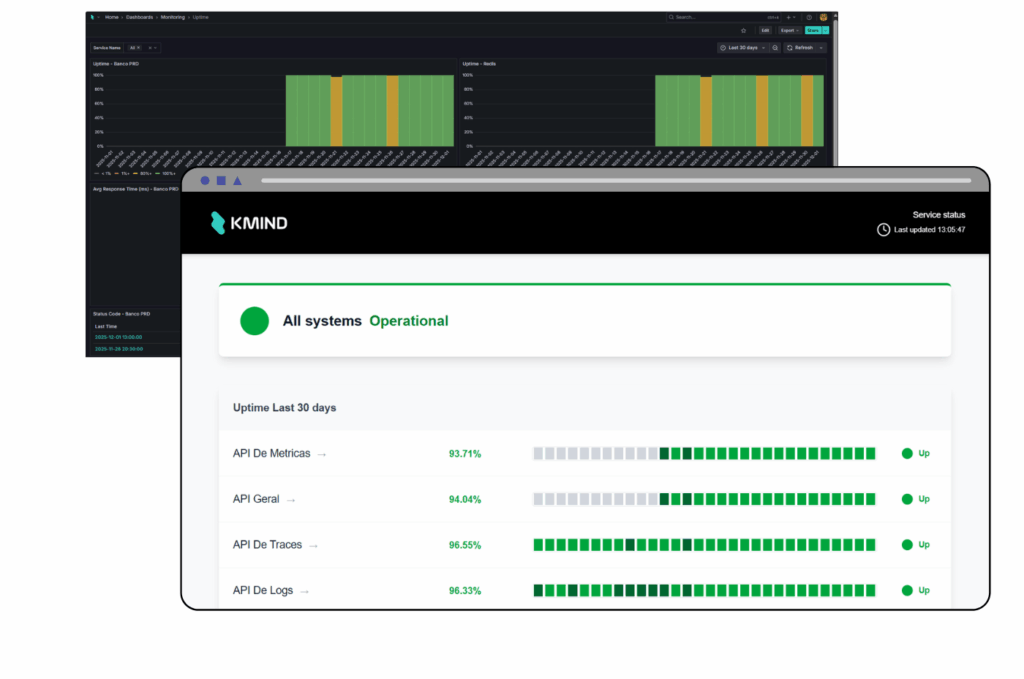Open the Last 30 days time picker
The width and height of the screenshot is (1024, 679).
(x=742, y=47)
